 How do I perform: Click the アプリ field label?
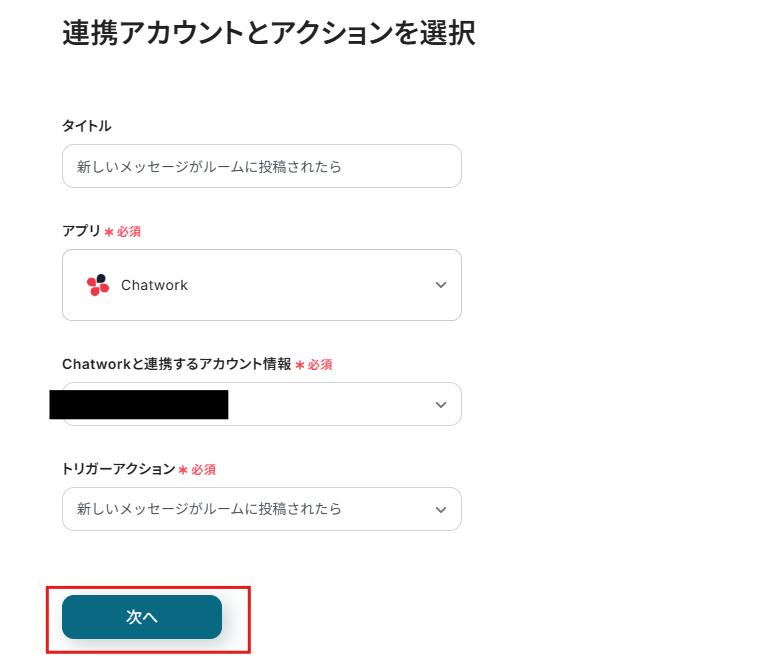[x=82, y=231]
